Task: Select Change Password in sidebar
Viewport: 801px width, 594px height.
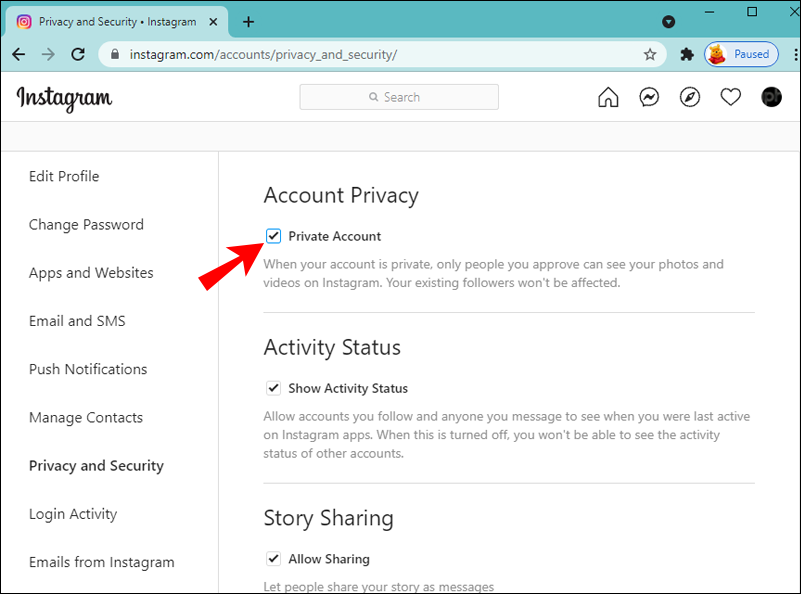Action: pos(86,225)
